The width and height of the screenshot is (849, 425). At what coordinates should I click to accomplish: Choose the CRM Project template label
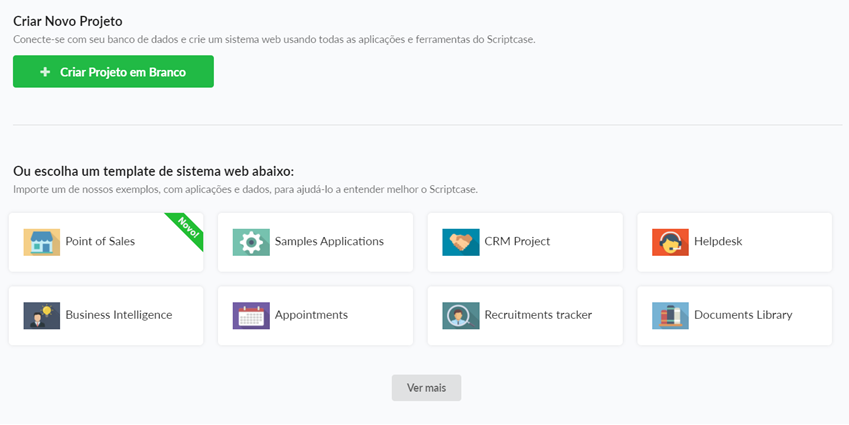point(517,241)
